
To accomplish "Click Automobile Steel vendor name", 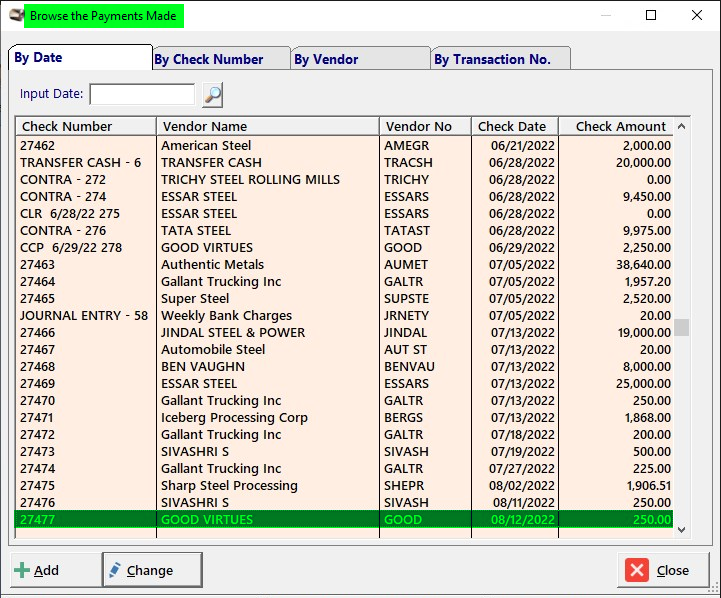I will pyautogui.click(x=213, y=350).
